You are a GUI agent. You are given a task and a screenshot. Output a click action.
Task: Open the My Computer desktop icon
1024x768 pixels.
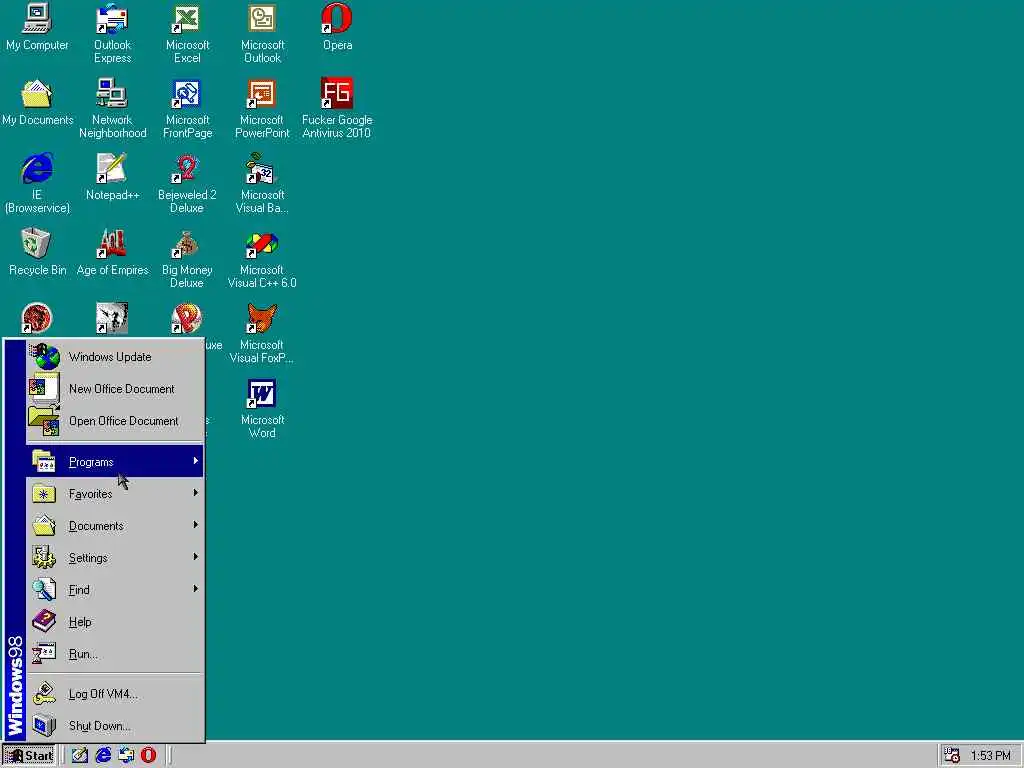coord(37,26)
